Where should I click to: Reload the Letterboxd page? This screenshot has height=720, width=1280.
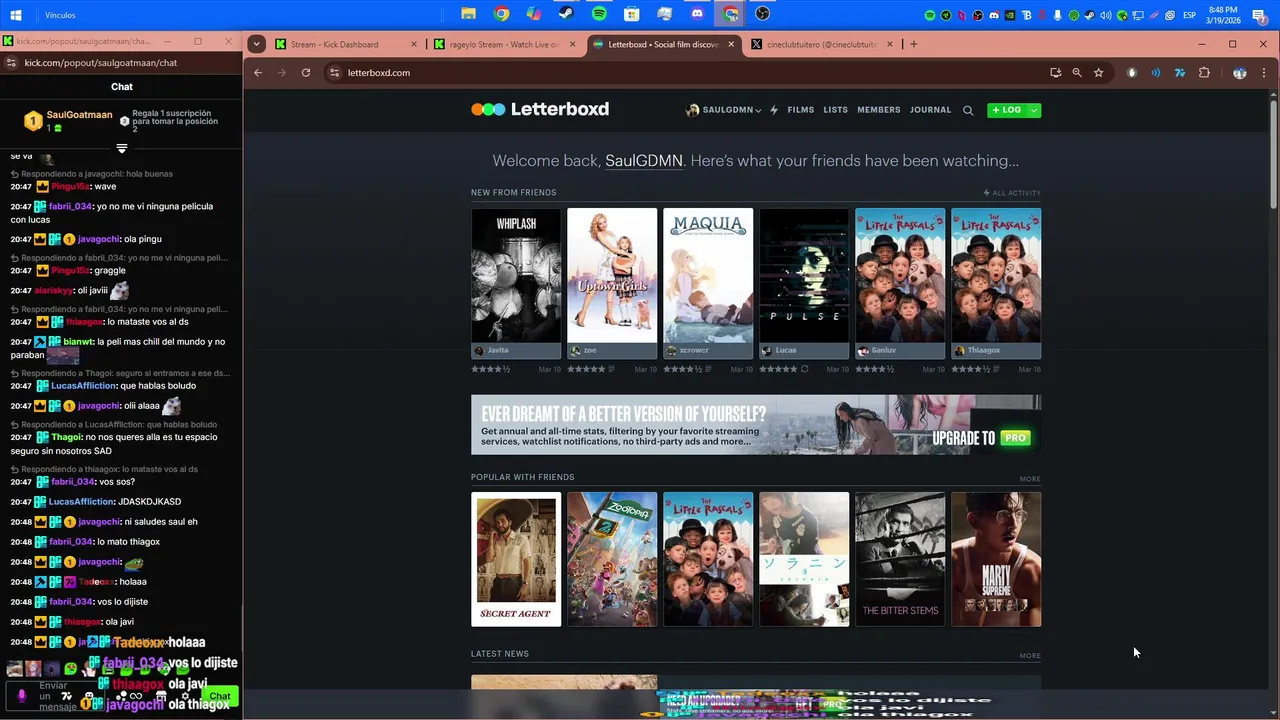[306, 73]
